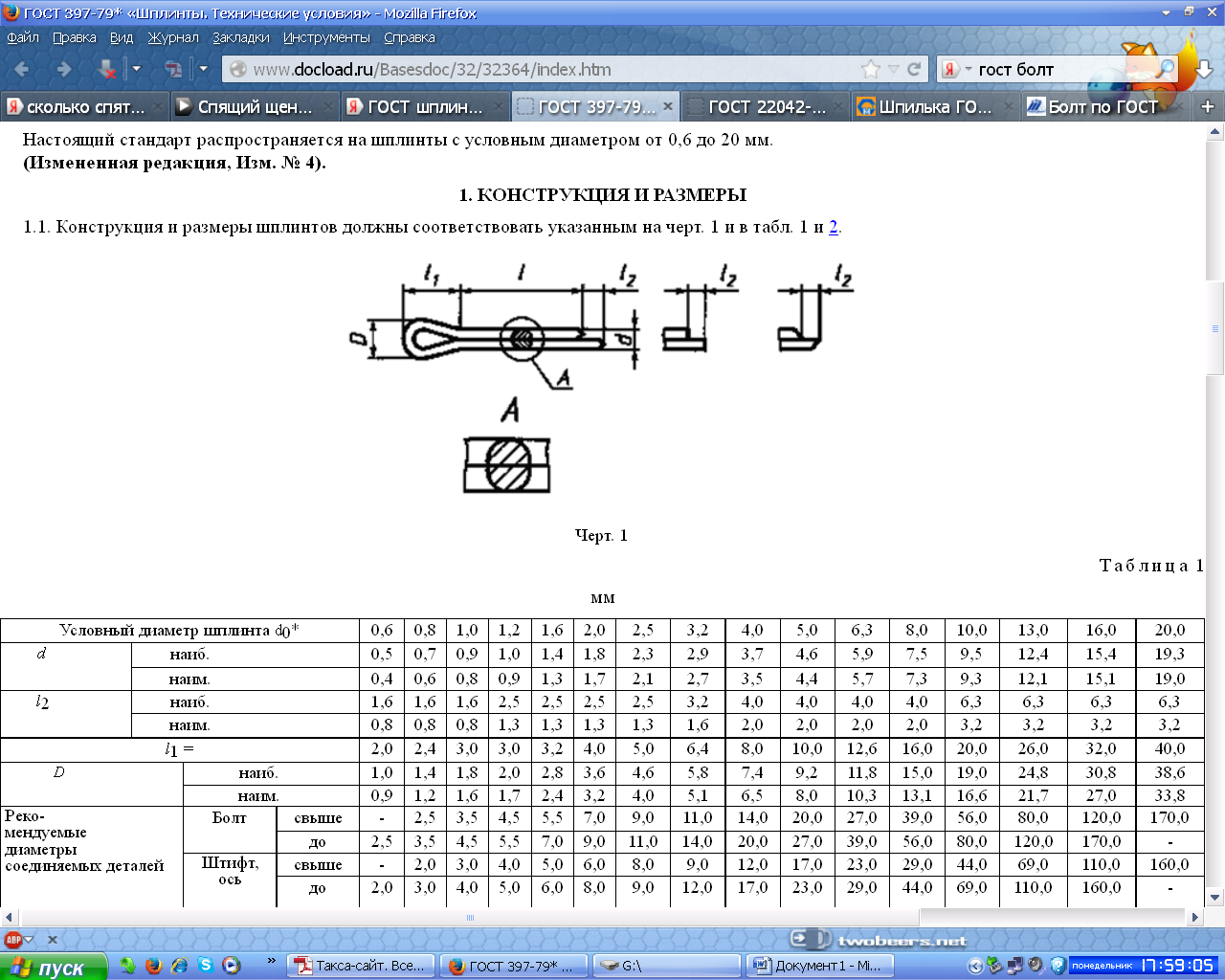Click the section A cross-section drawing
This screenshot has width=1225, height=980.
pyautogui.click(x=507, y=464)
